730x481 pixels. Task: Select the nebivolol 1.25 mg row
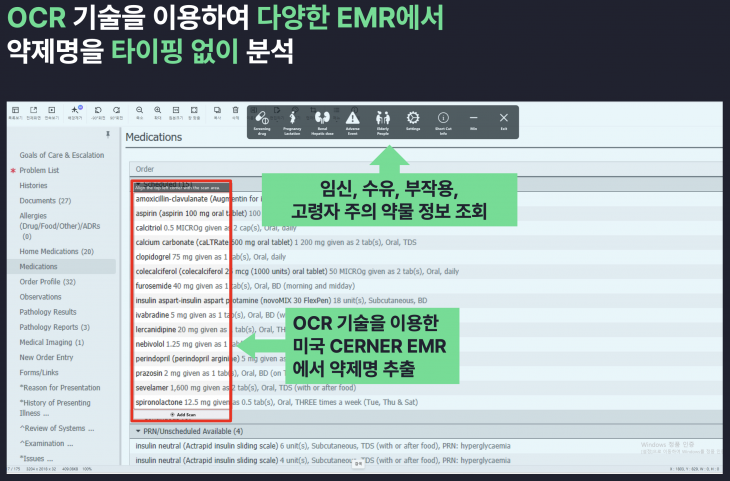[x=426, y=344]
